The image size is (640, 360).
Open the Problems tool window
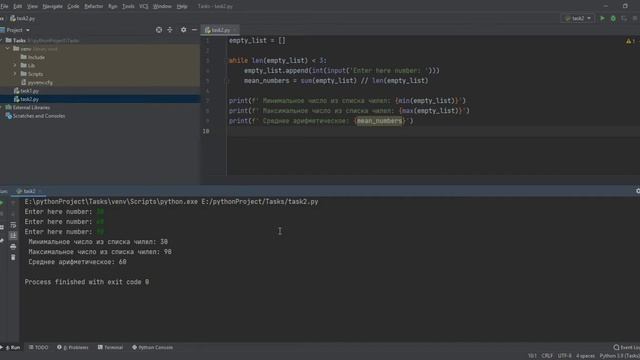73,347
